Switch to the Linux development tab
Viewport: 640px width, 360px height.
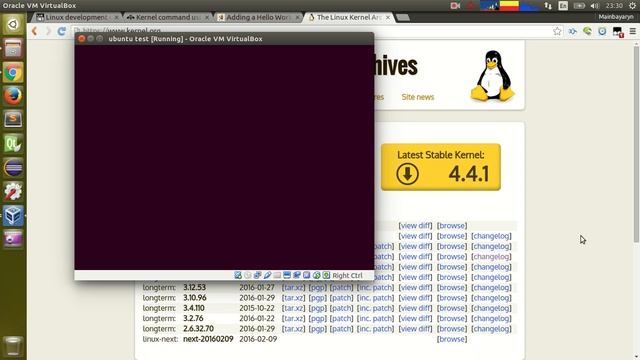(77, 17)
